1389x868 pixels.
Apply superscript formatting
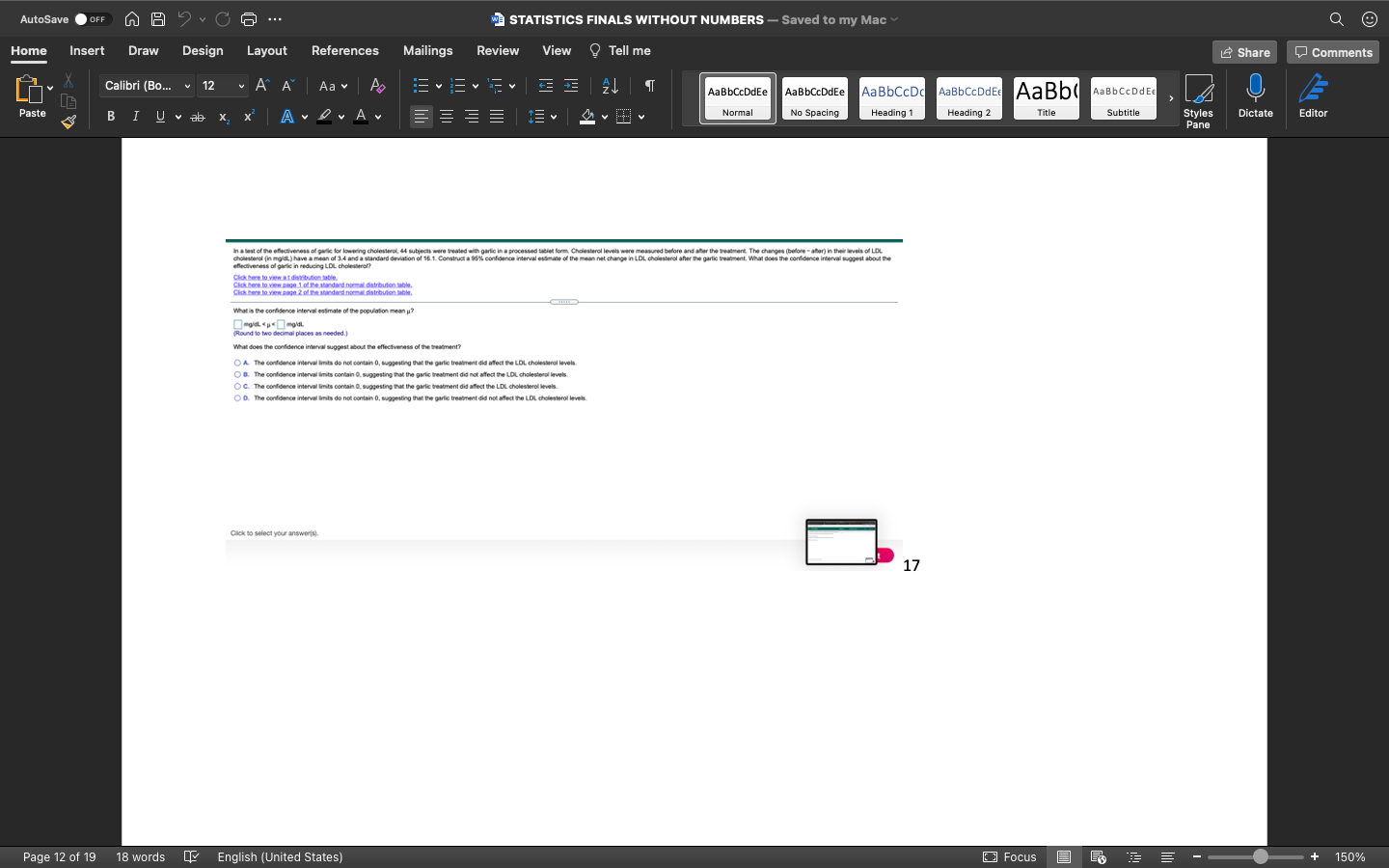pos(249,117)
